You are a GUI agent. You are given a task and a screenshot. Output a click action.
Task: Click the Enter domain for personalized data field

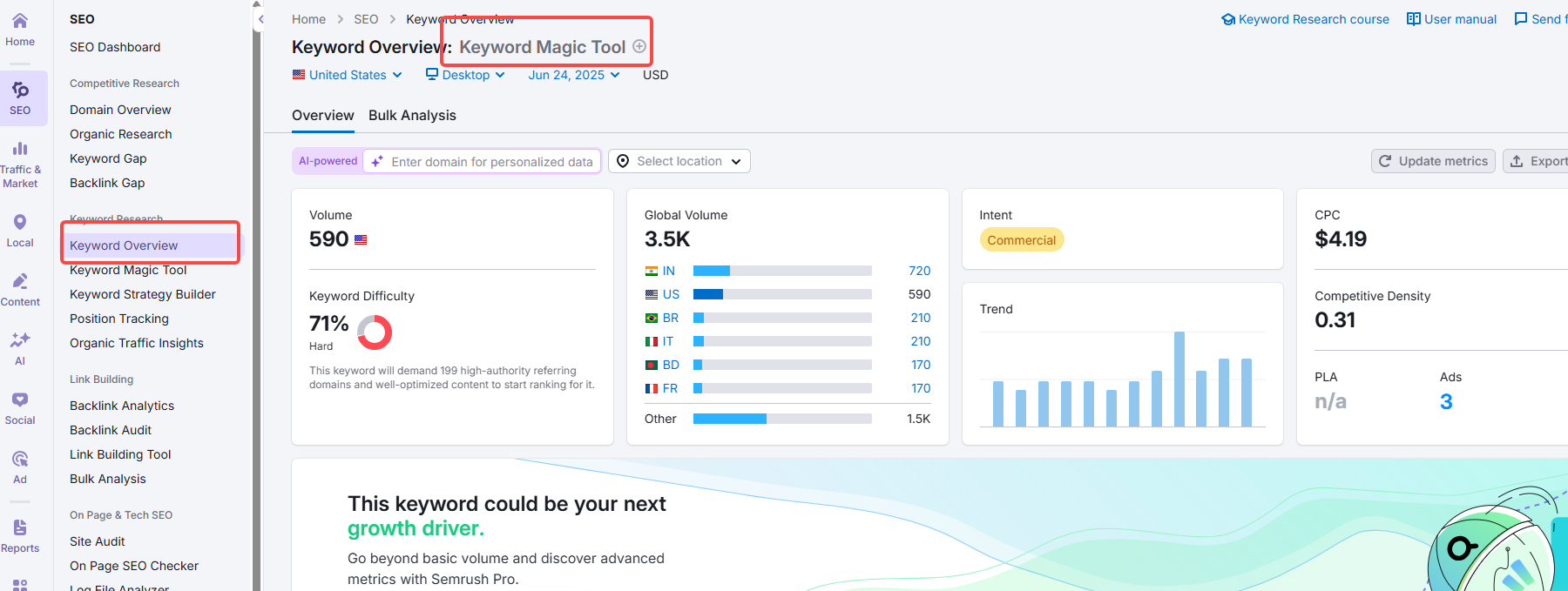tap(491, 162)
